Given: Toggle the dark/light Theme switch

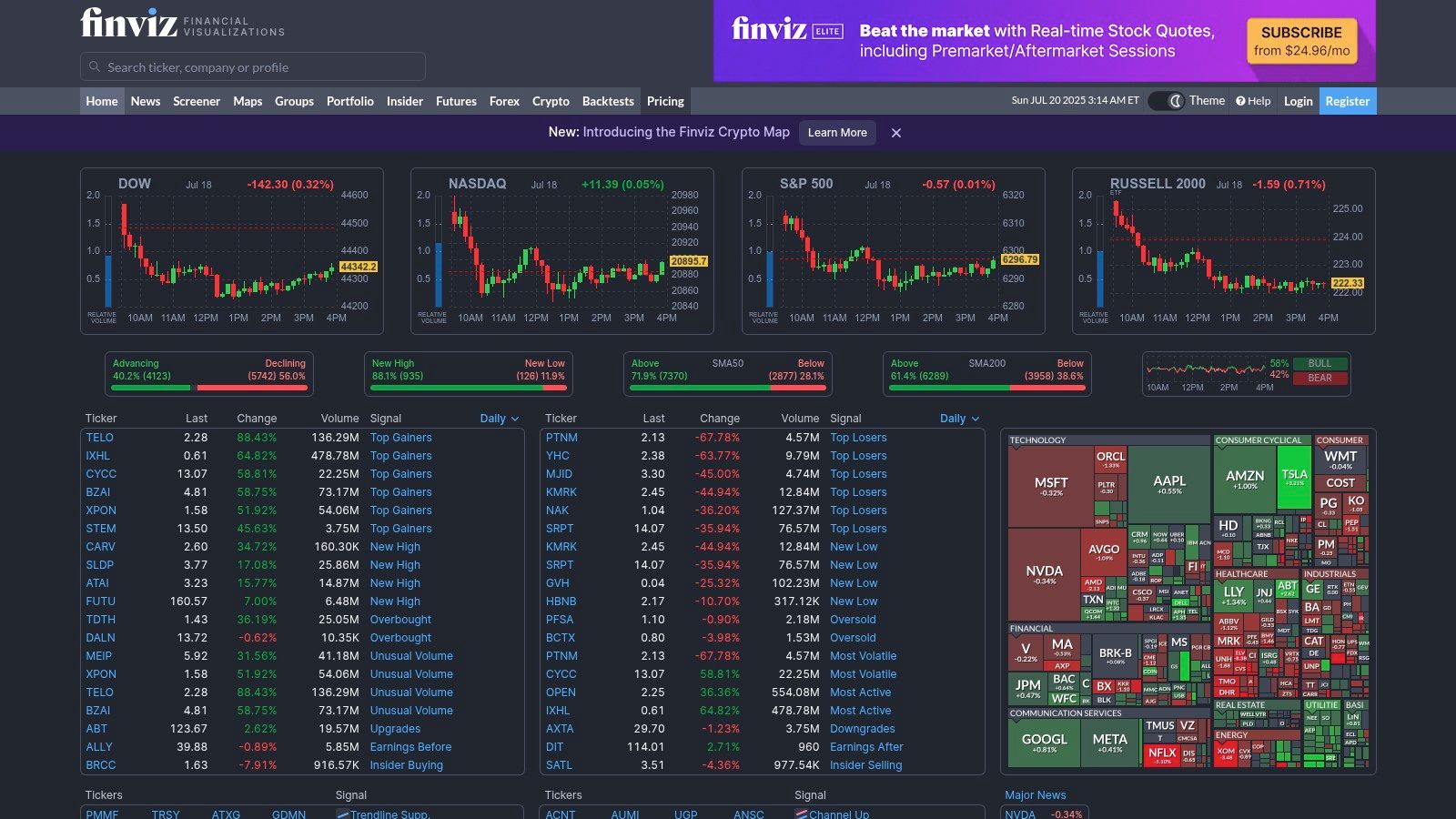Looking at the screenshot, I should pyautogui.click(x=1166, y=101).
